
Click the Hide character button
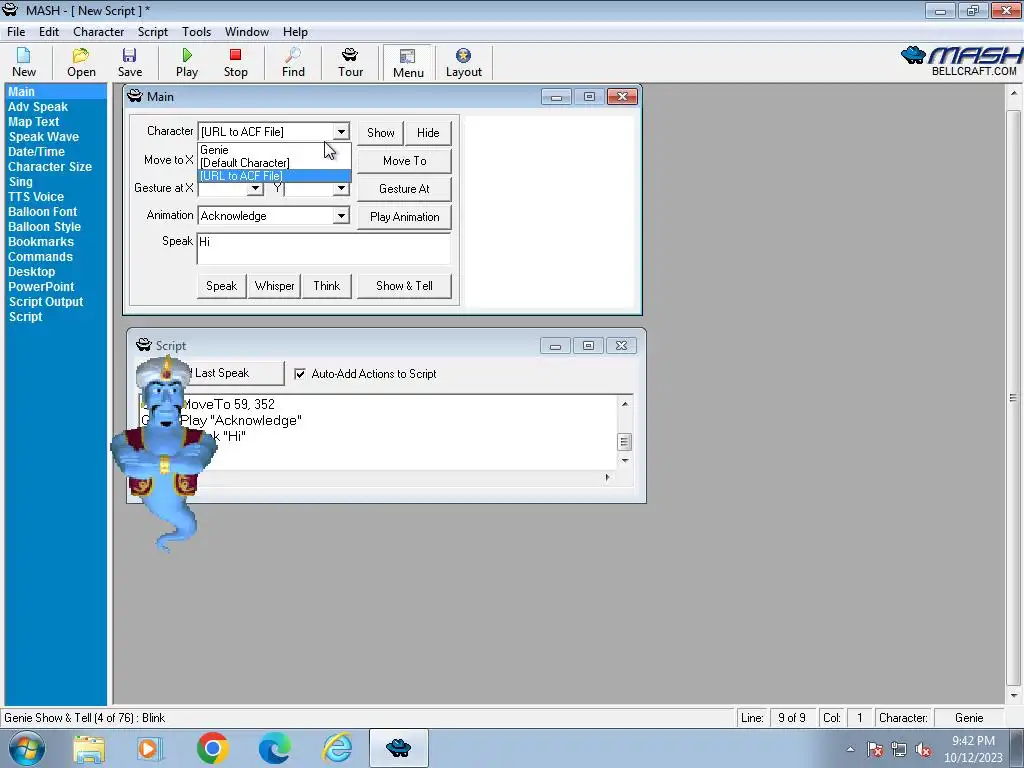pyautogui.click(x=428, y=133)
